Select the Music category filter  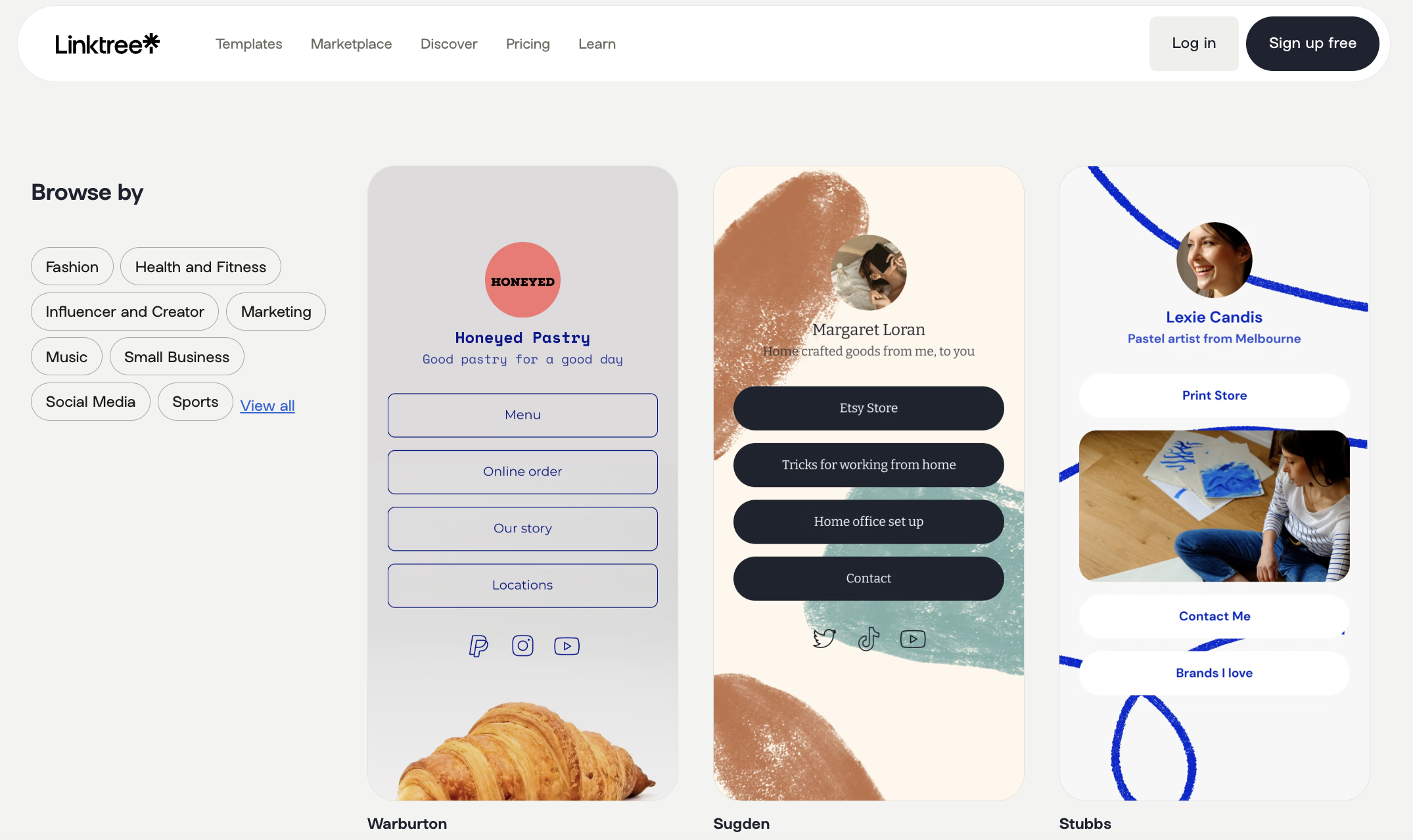point(66,356)
